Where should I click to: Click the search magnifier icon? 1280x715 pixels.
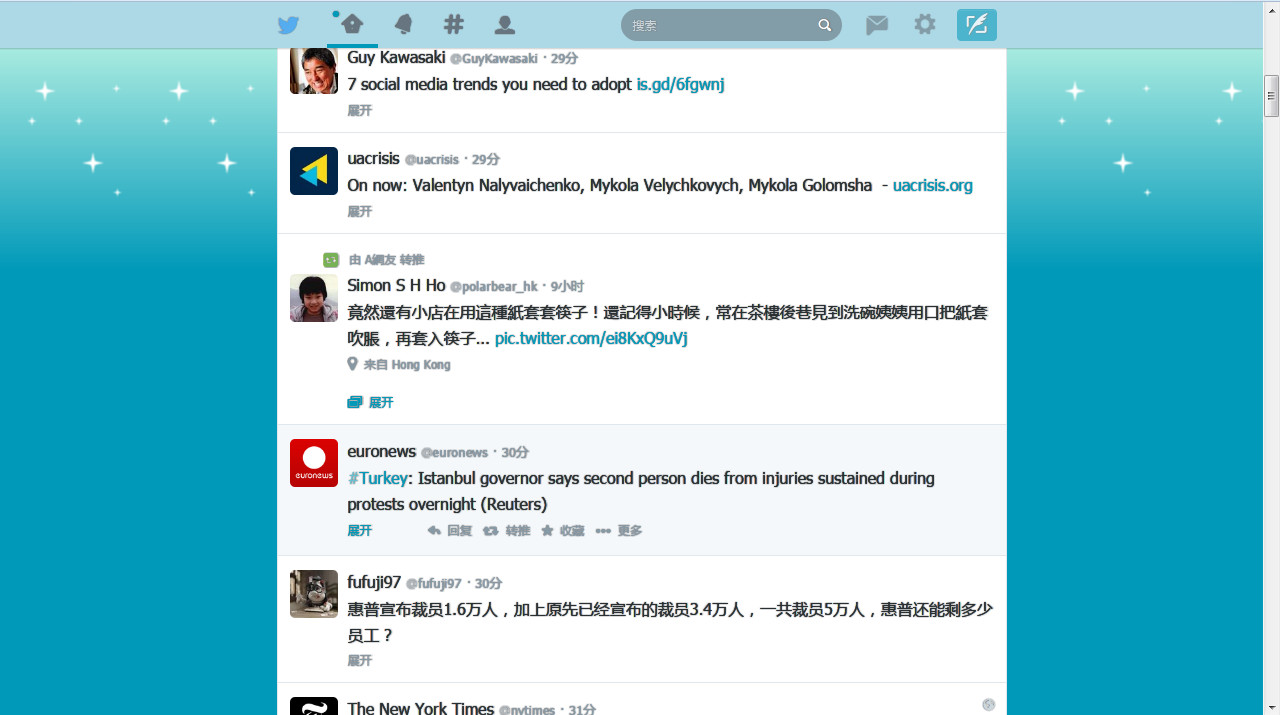[825, 25]
